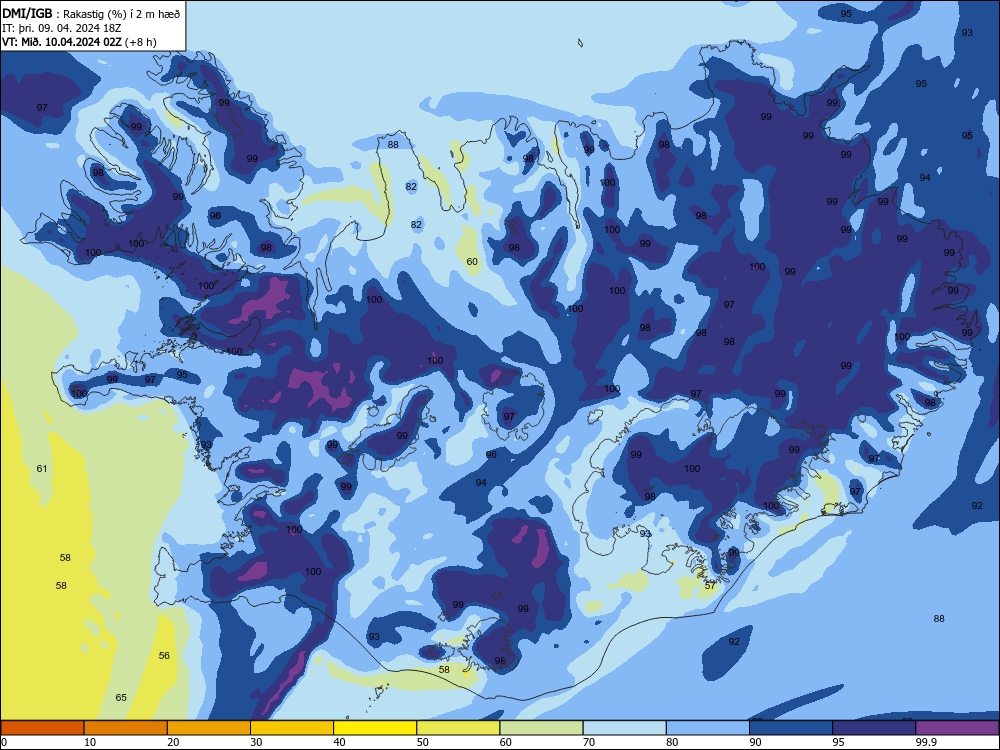This screenshot has height=750, width=1000.
Task: Click the legend tick label '70'
Action: [x=589, y=742]
